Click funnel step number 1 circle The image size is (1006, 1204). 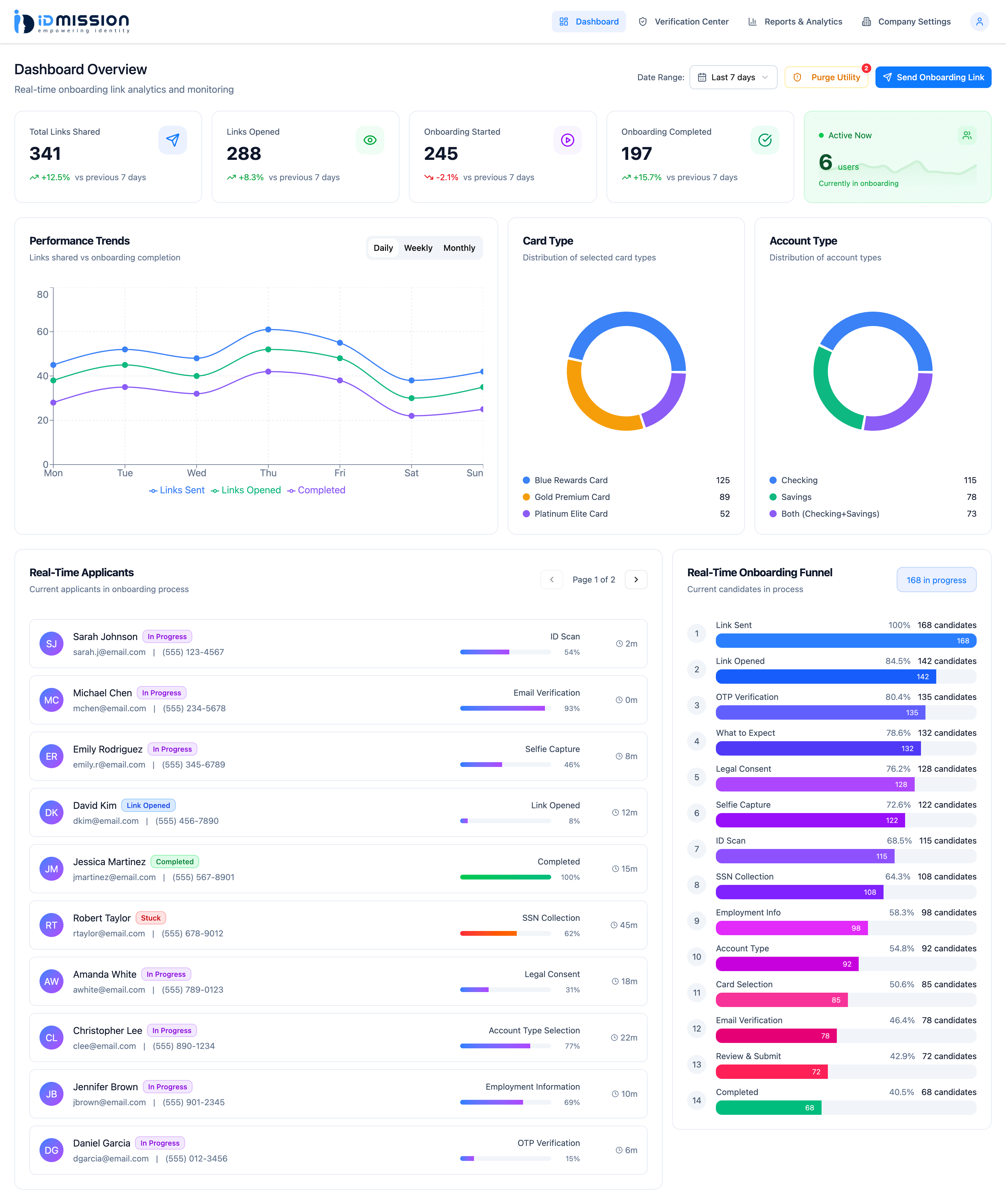697,633
